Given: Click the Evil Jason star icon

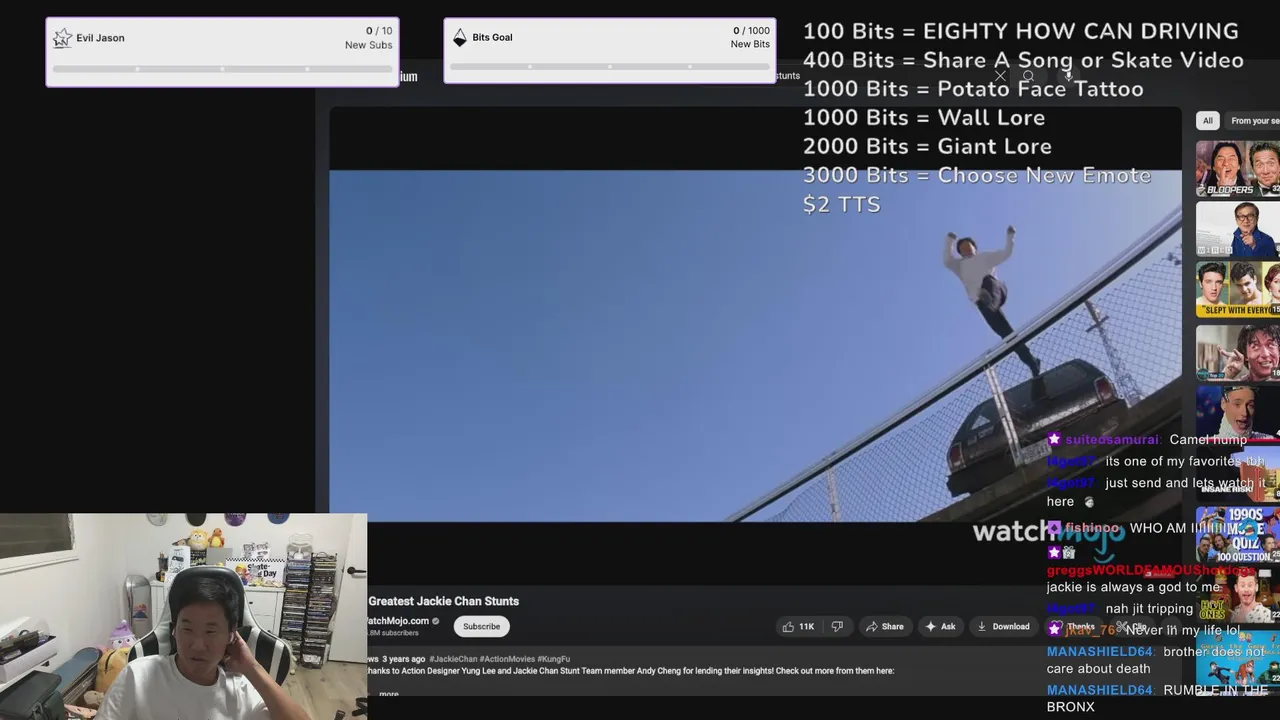Looking at the screenshot, I should tap(62, 38).
